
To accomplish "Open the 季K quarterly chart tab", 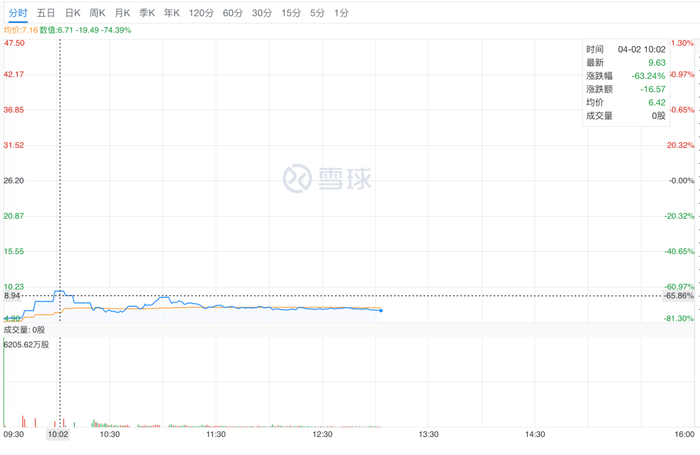I will point(147,13).
